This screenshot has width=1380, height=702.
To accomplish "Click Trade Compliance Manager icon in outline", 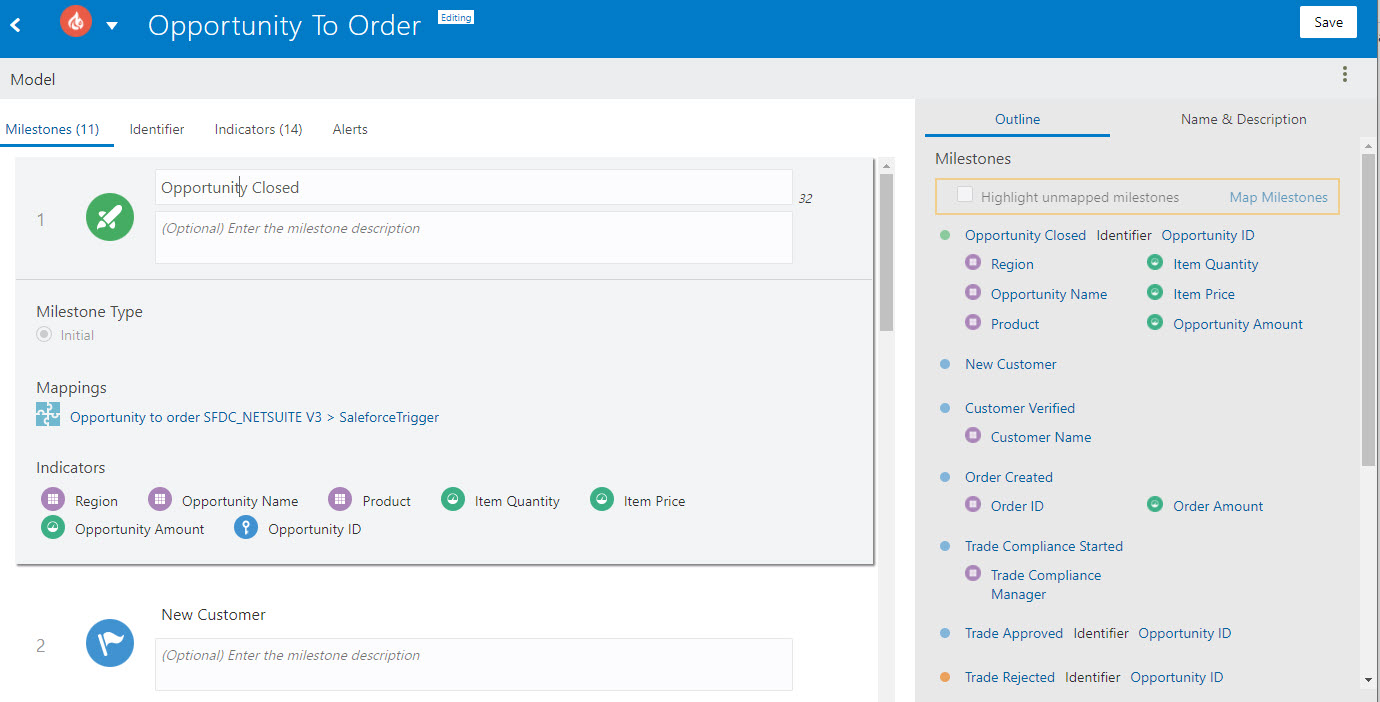I will pyautogui.click(x=973, y=574).
